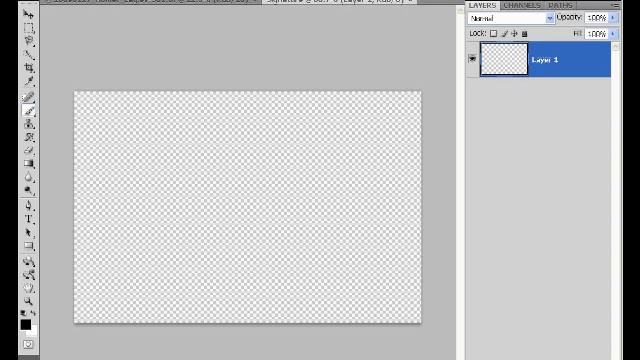This screenshot has width=640, height=360.
Task: Reset to default foreground and background colors
Action: click(x=23, y=313)
